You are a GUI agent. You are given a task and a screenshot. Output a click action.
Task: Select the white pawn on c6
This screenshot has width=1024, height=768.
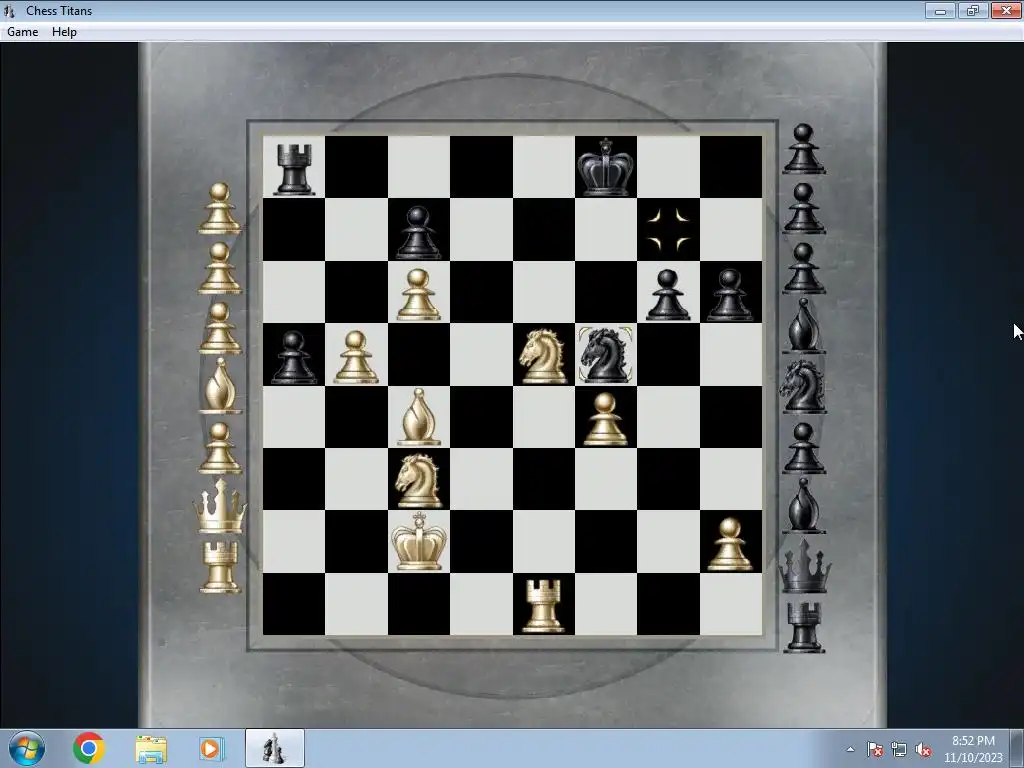(418, 295)
